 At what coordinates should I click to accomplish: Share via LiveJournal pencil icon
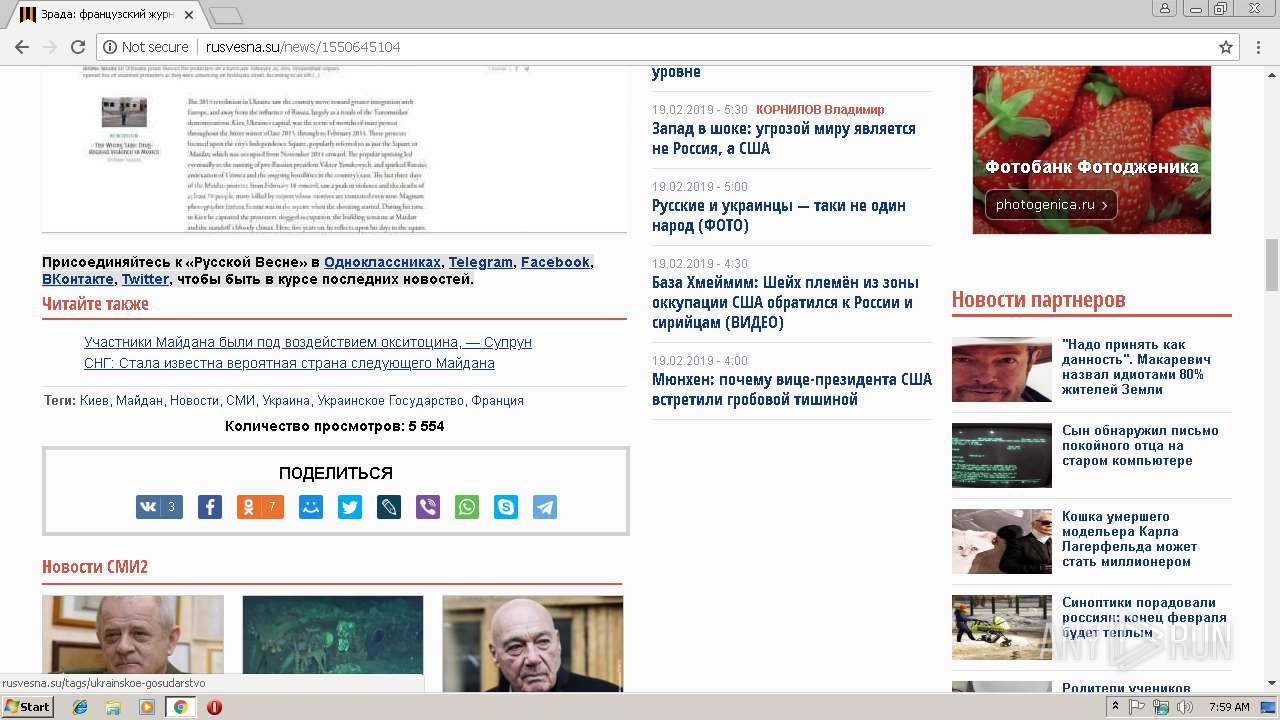[389, 507]
